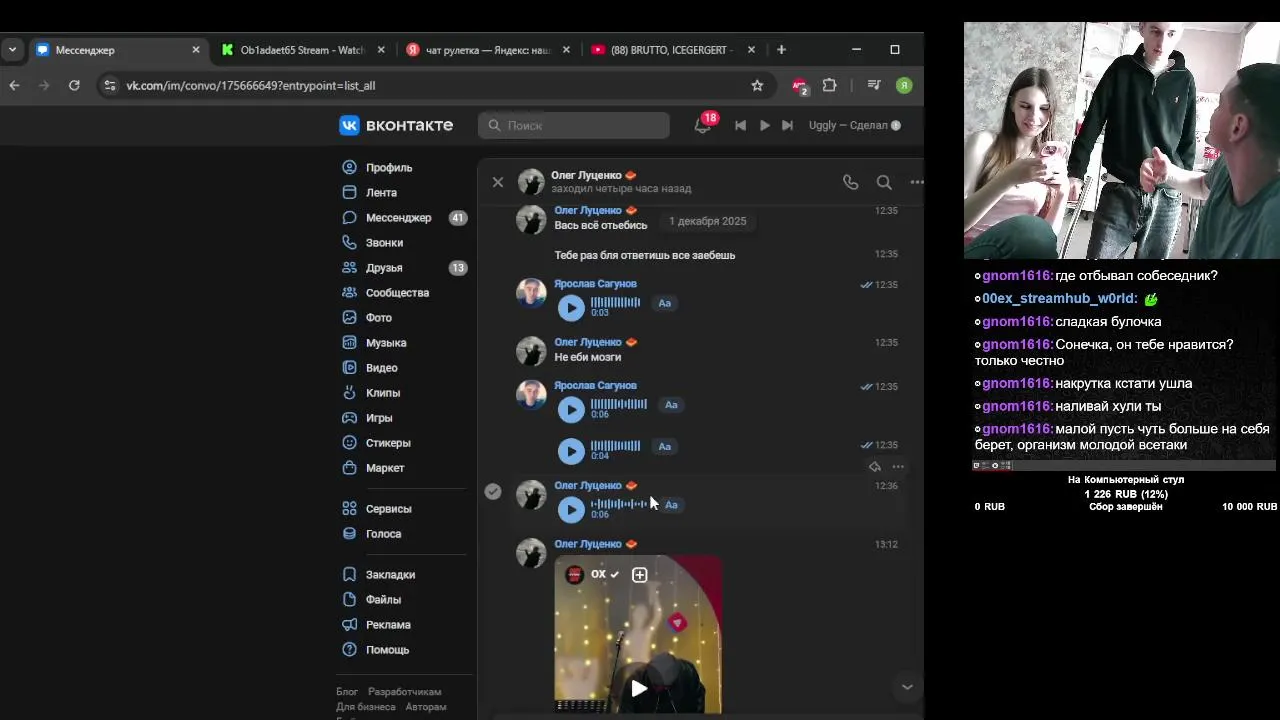Open the browser extensions puzzle icon
The image size is (1280, 720).
pyautogui.click(x=829, y=86)
